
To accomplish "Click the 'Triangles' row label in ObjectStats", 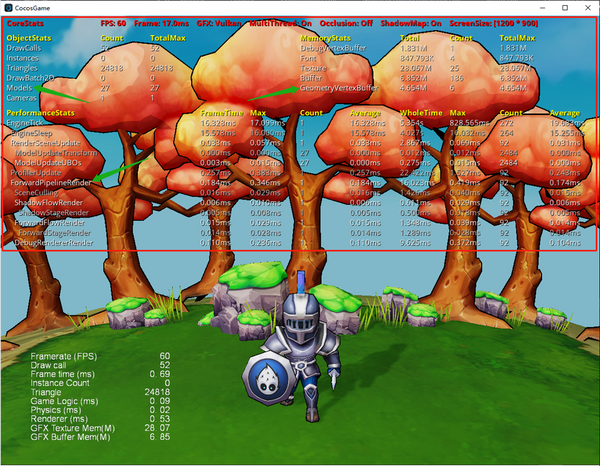I will point(22,68).
